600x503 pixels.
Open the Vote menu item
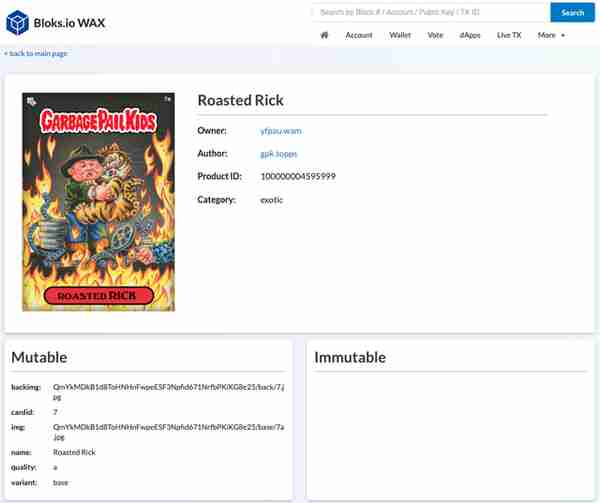pos(435,35)
